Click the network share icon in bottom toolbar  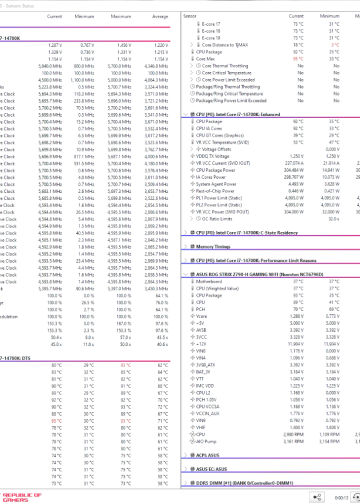(317, 497)
